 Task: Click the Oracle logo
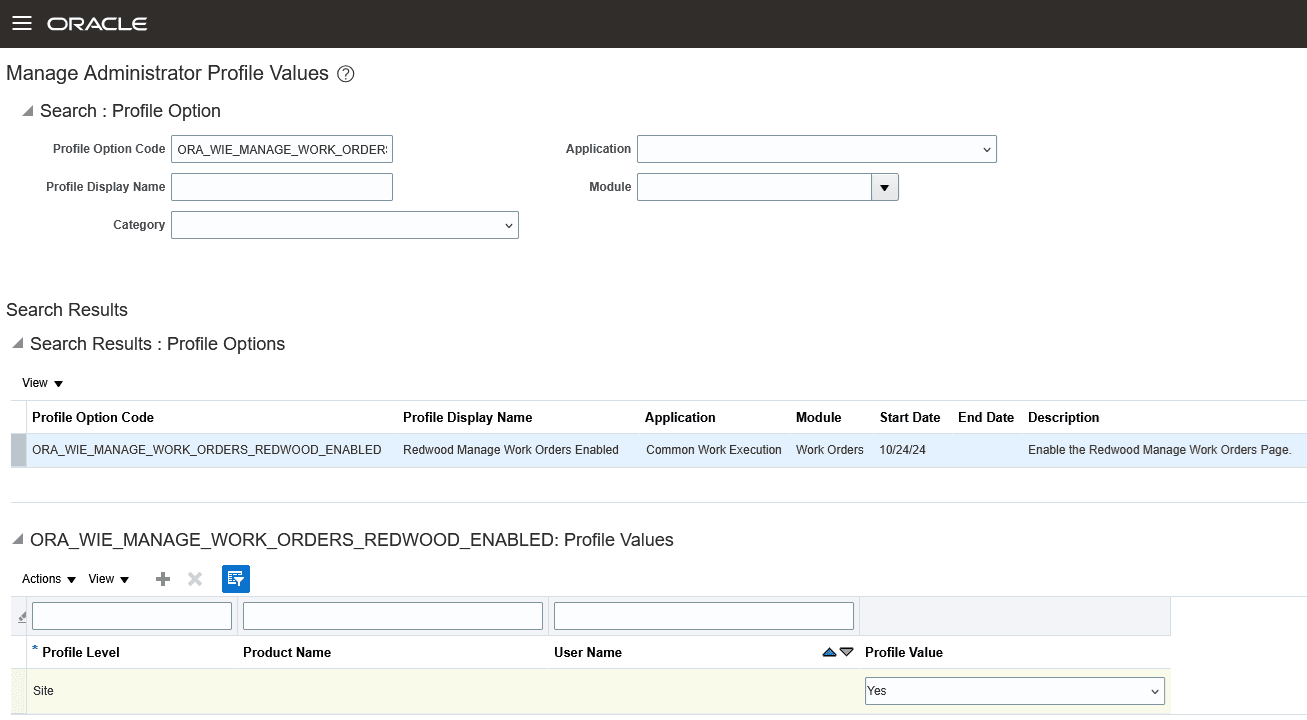(x=97, y=24)
